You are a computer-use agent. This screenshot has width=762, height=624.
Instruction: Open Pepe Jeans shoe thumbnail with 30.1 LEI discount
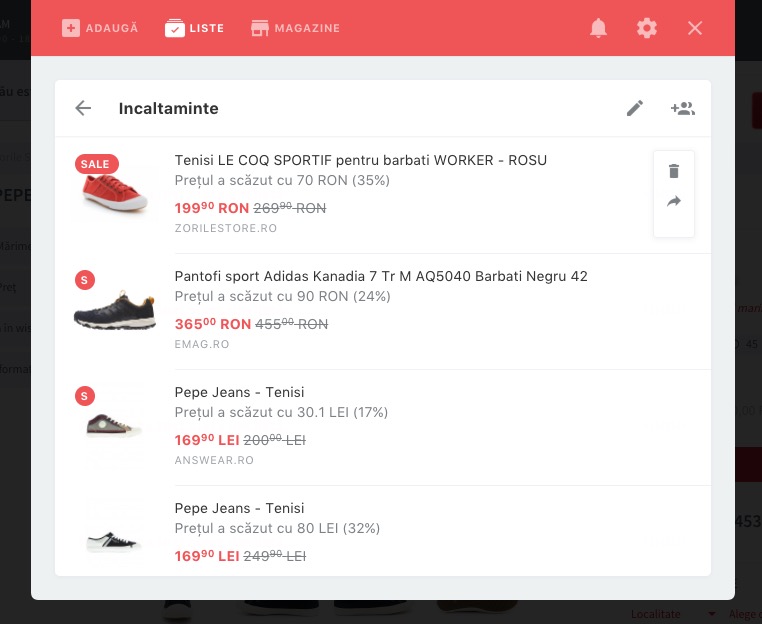tap(114, 426)
